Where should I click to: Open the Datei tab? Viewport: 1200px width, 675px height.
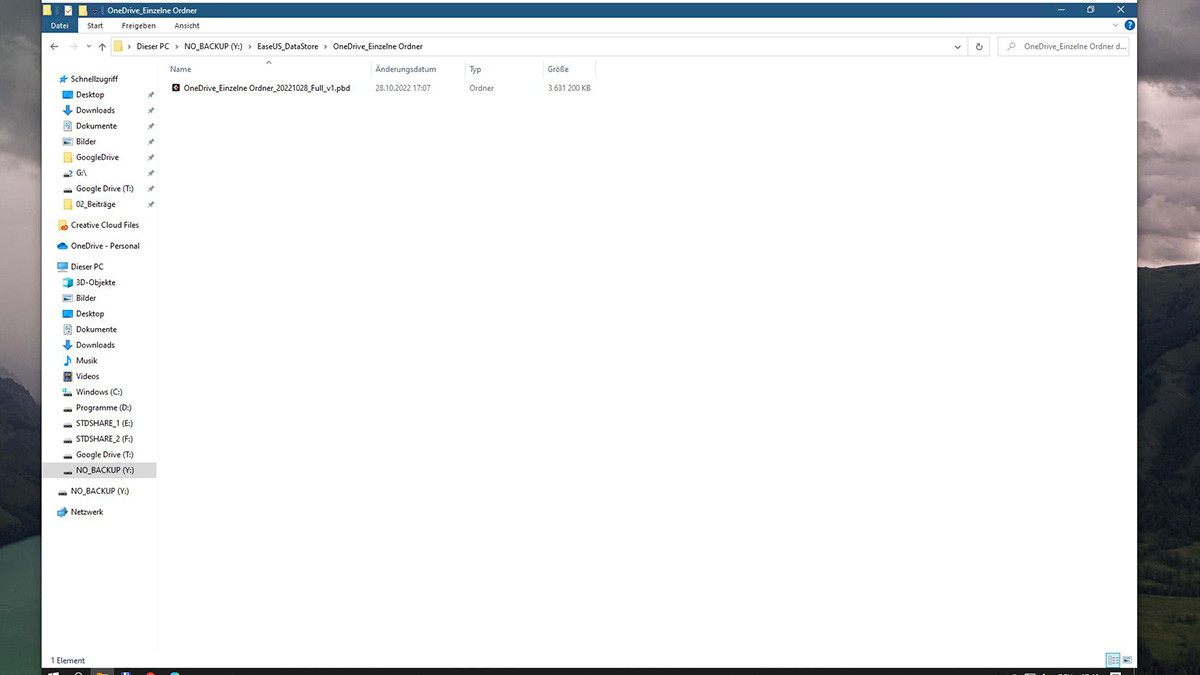60,25
